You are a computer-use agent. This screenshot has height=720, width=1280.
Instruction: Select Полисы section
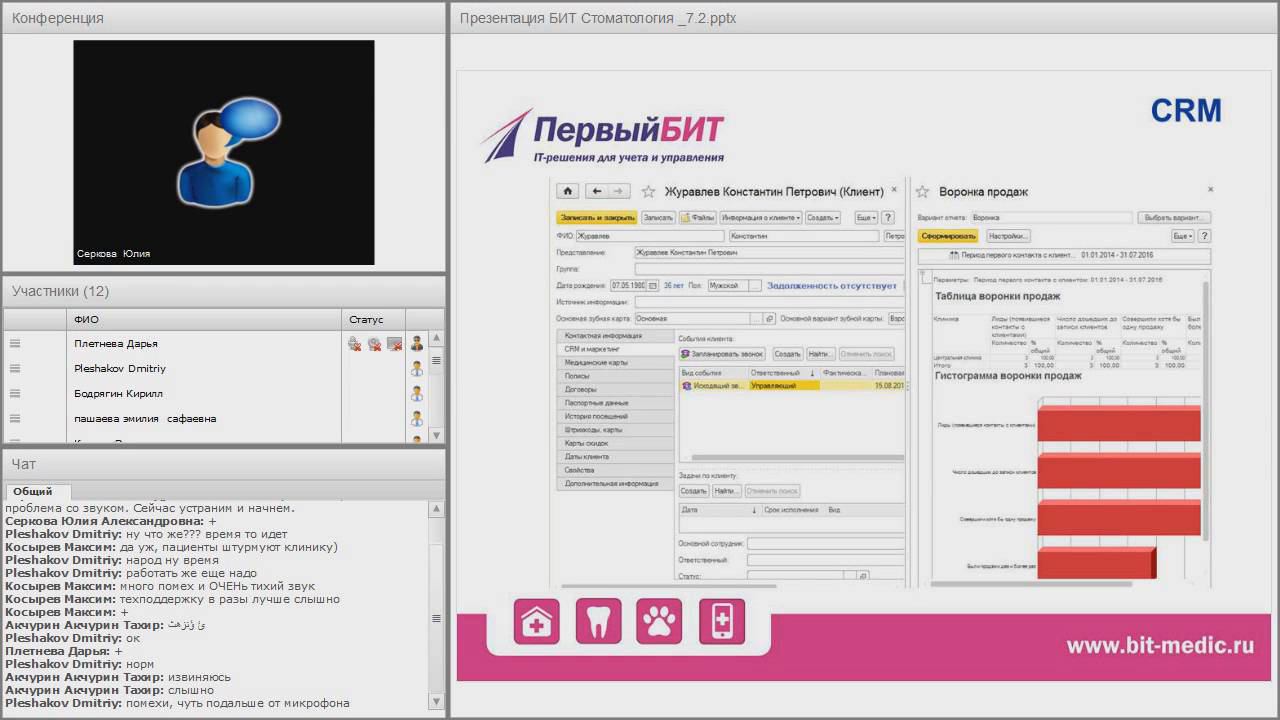click(615, 376)
